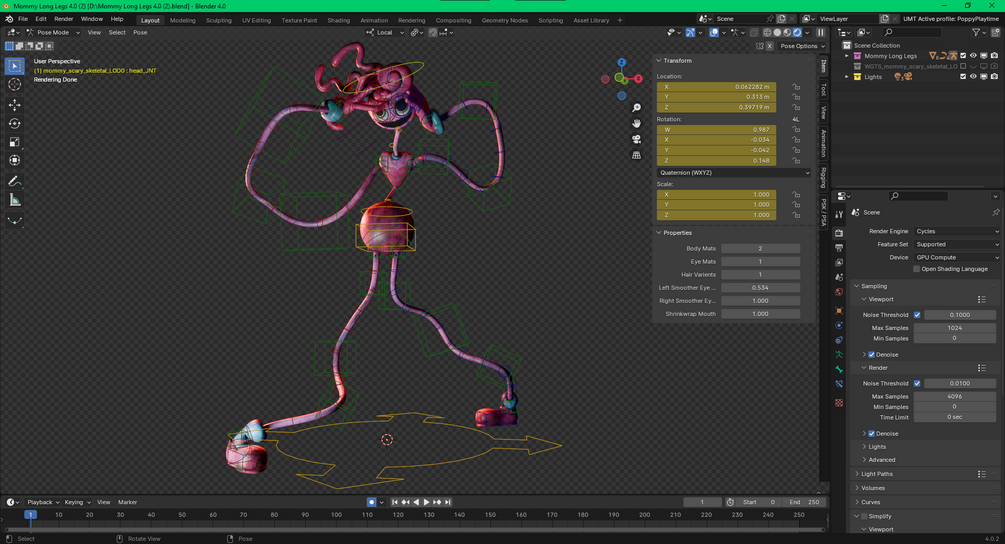Image resolution: width=1005 pixels, height=544 pixels.
Task: Jump to the end frame
Action: point(448,502)
